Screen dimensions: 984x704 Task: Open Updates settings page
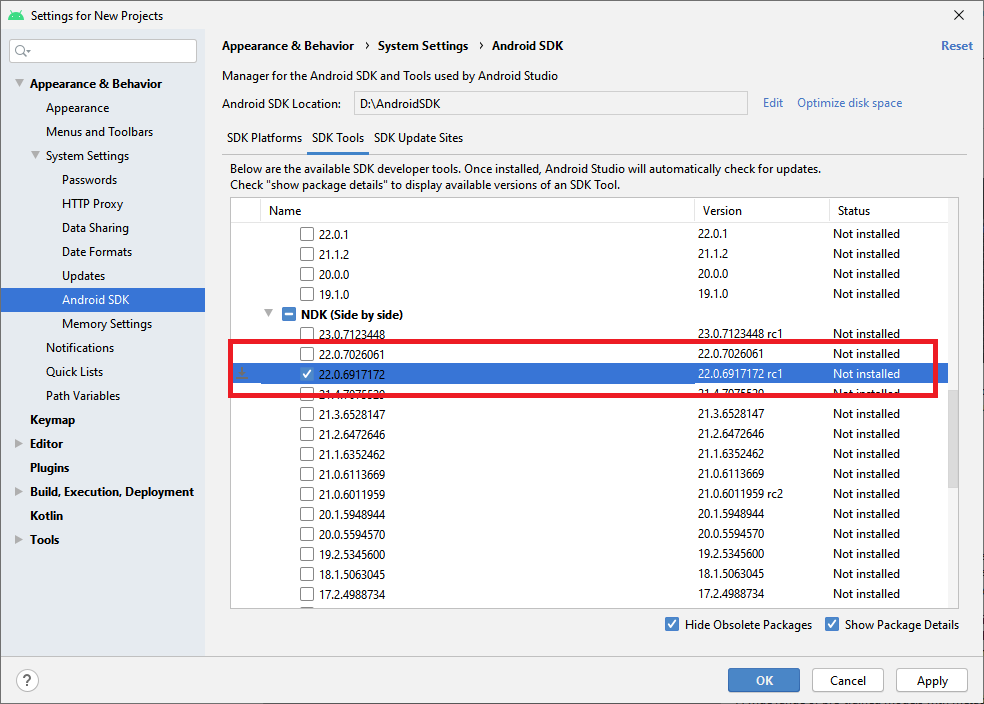click(83, 276)
